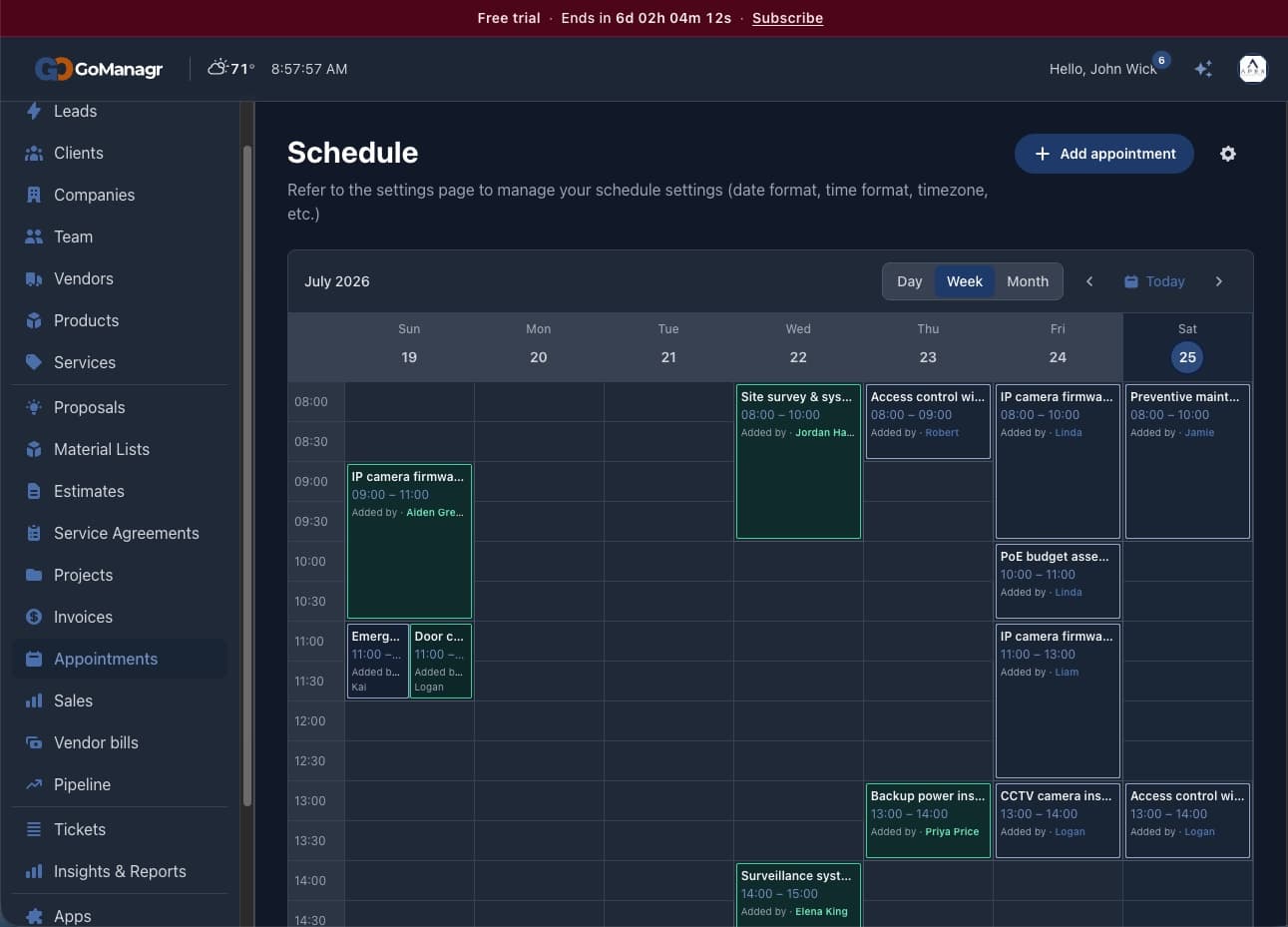Select the Week view tab
Screen dimensions: 1288x927
tap(965, 281)
